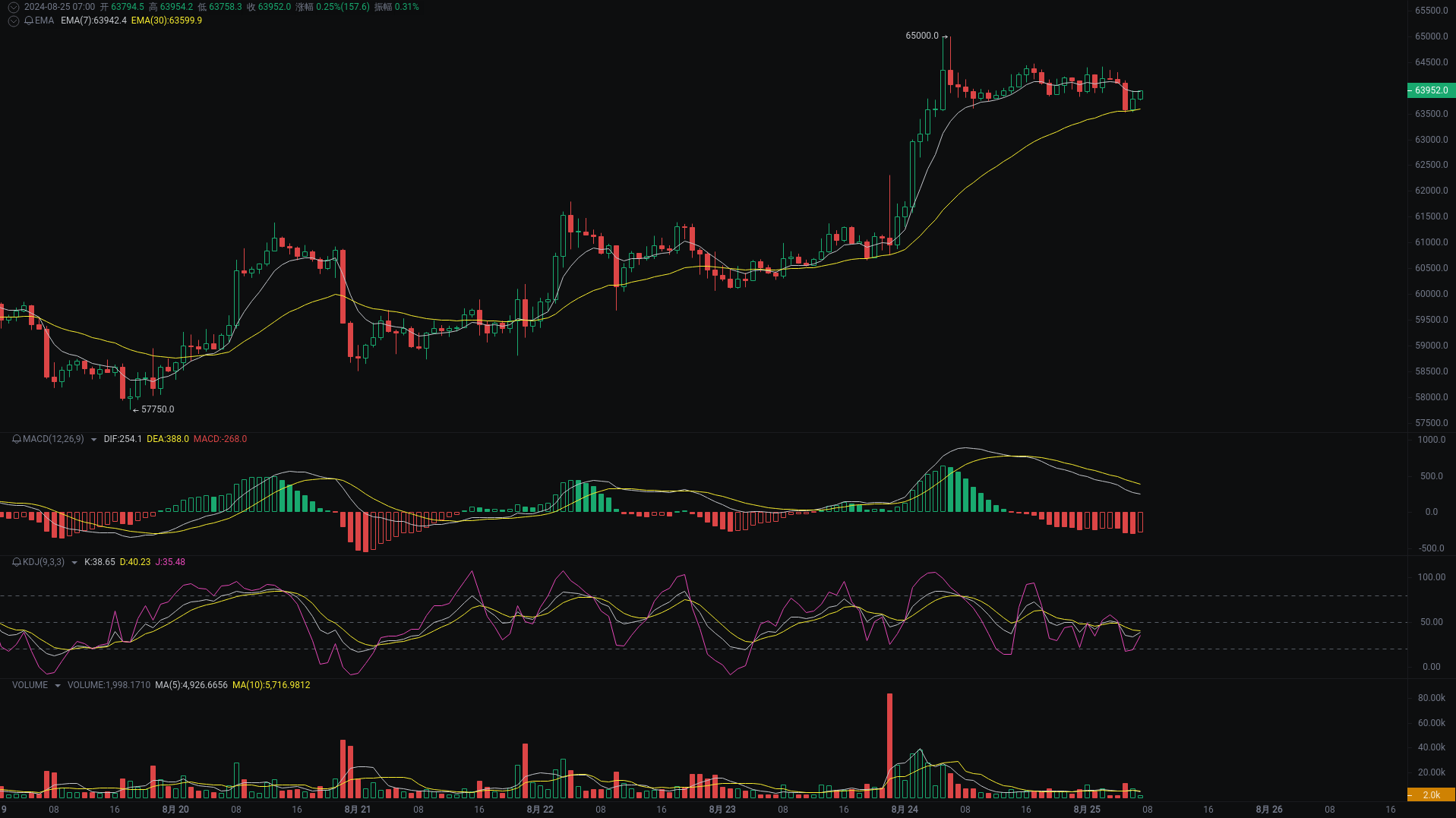Click the KDJ alert bell icon
1456x818 pixels.
coord(15,562)
